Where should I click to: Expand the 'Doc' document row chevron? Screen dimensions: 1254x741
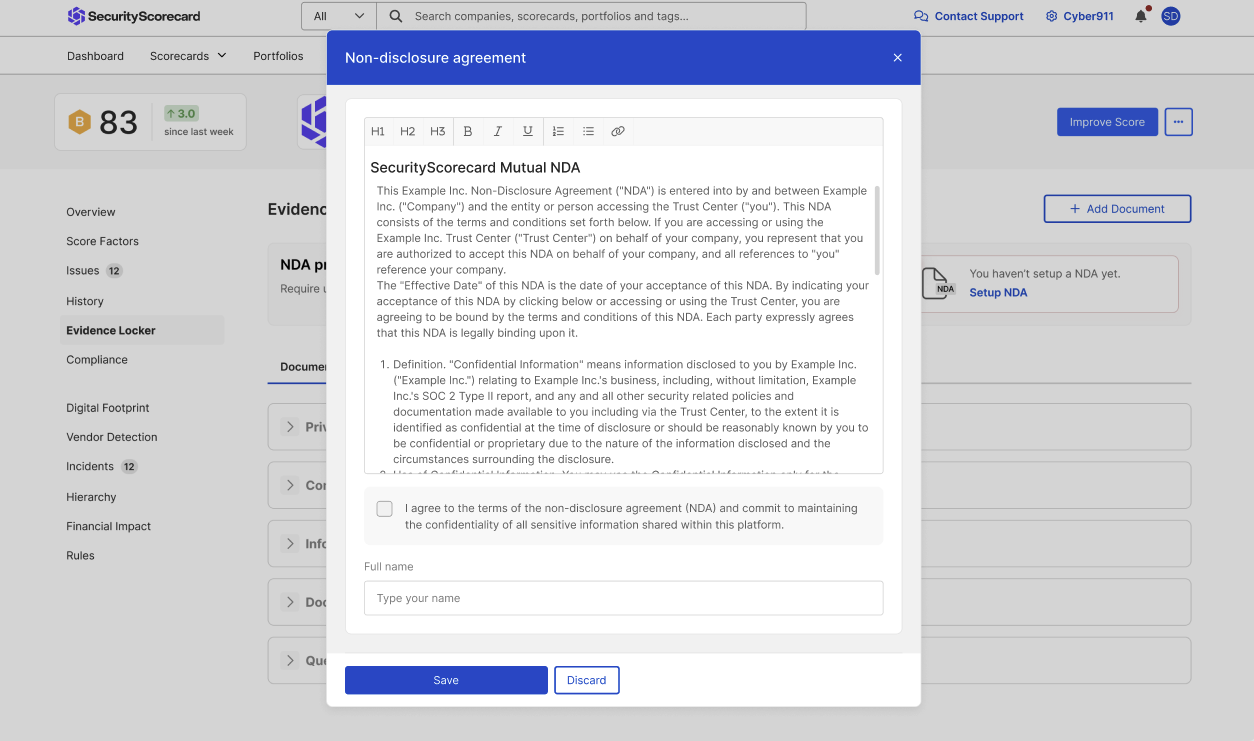290,602
